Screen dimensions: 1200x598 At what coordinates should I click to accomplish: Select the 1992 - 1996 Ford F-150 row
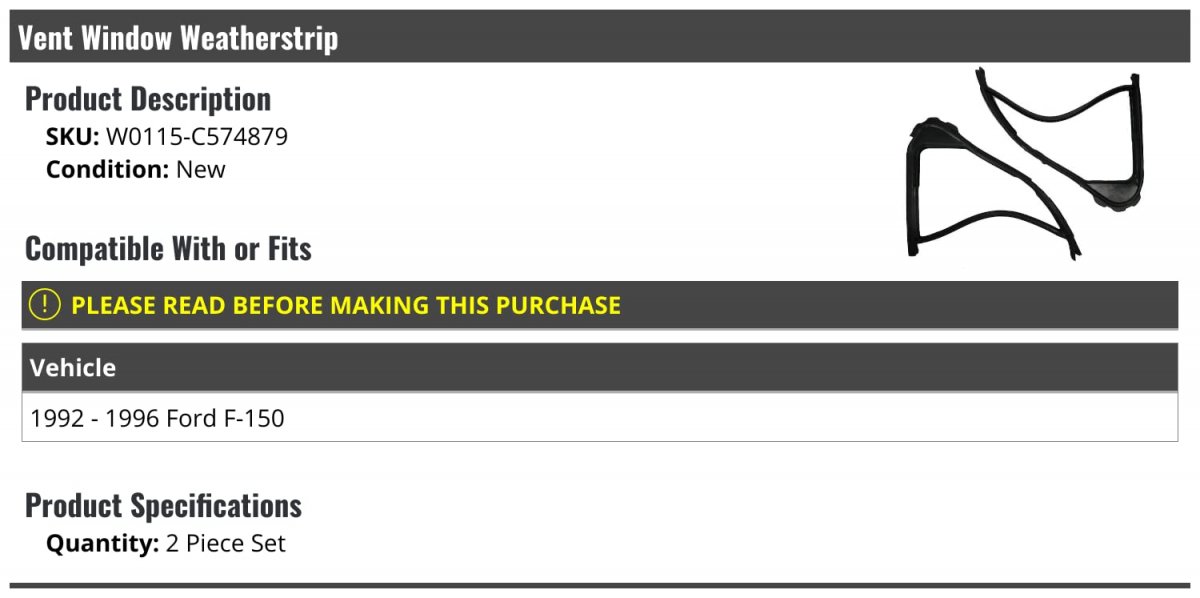(158, 418)
